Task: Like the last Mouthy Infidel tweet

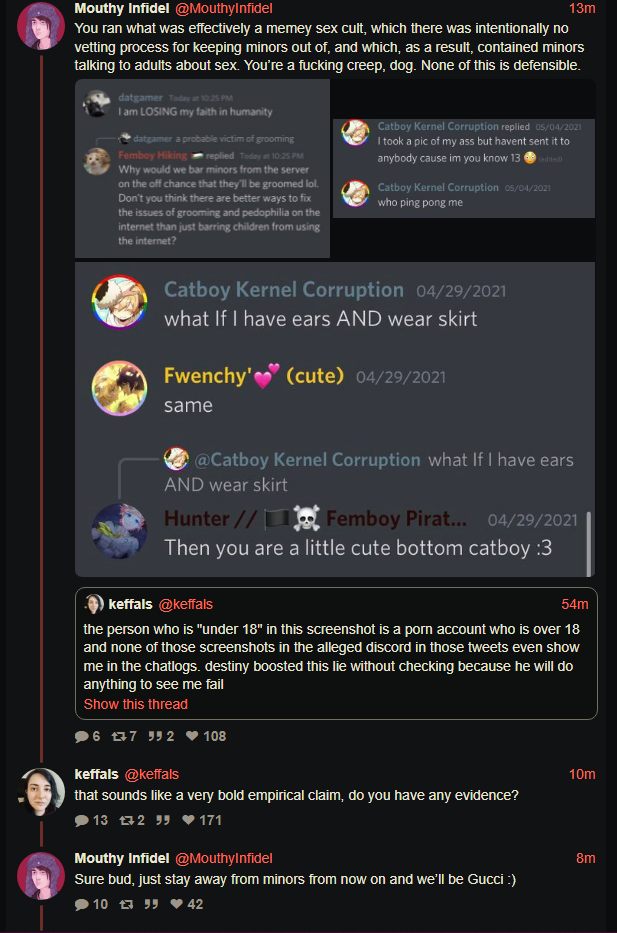Action: pyautogui.click(x=187, y=904)
